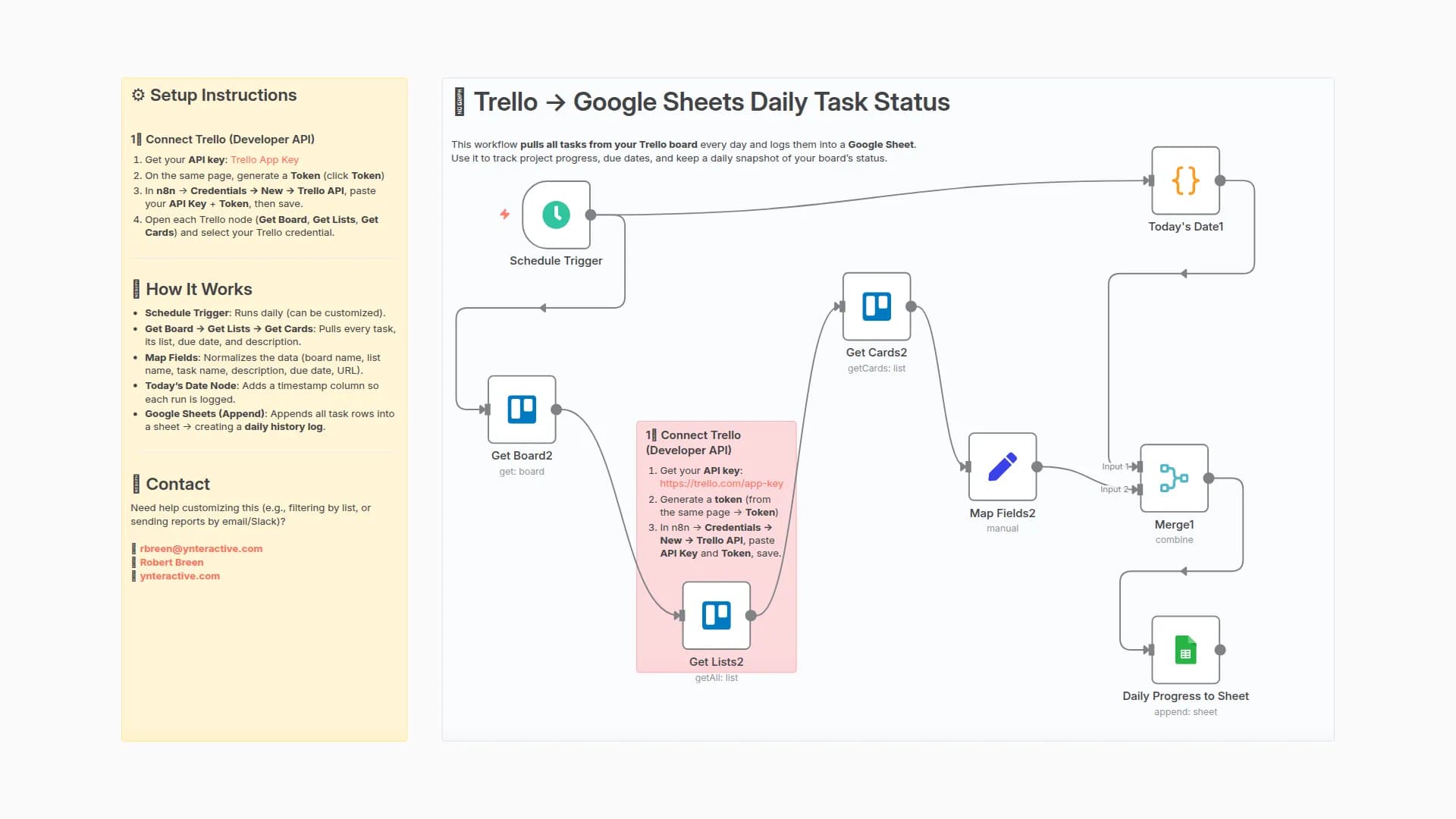
Task: Select the Get Board2 Trello node
Action: tap(522, 409)
